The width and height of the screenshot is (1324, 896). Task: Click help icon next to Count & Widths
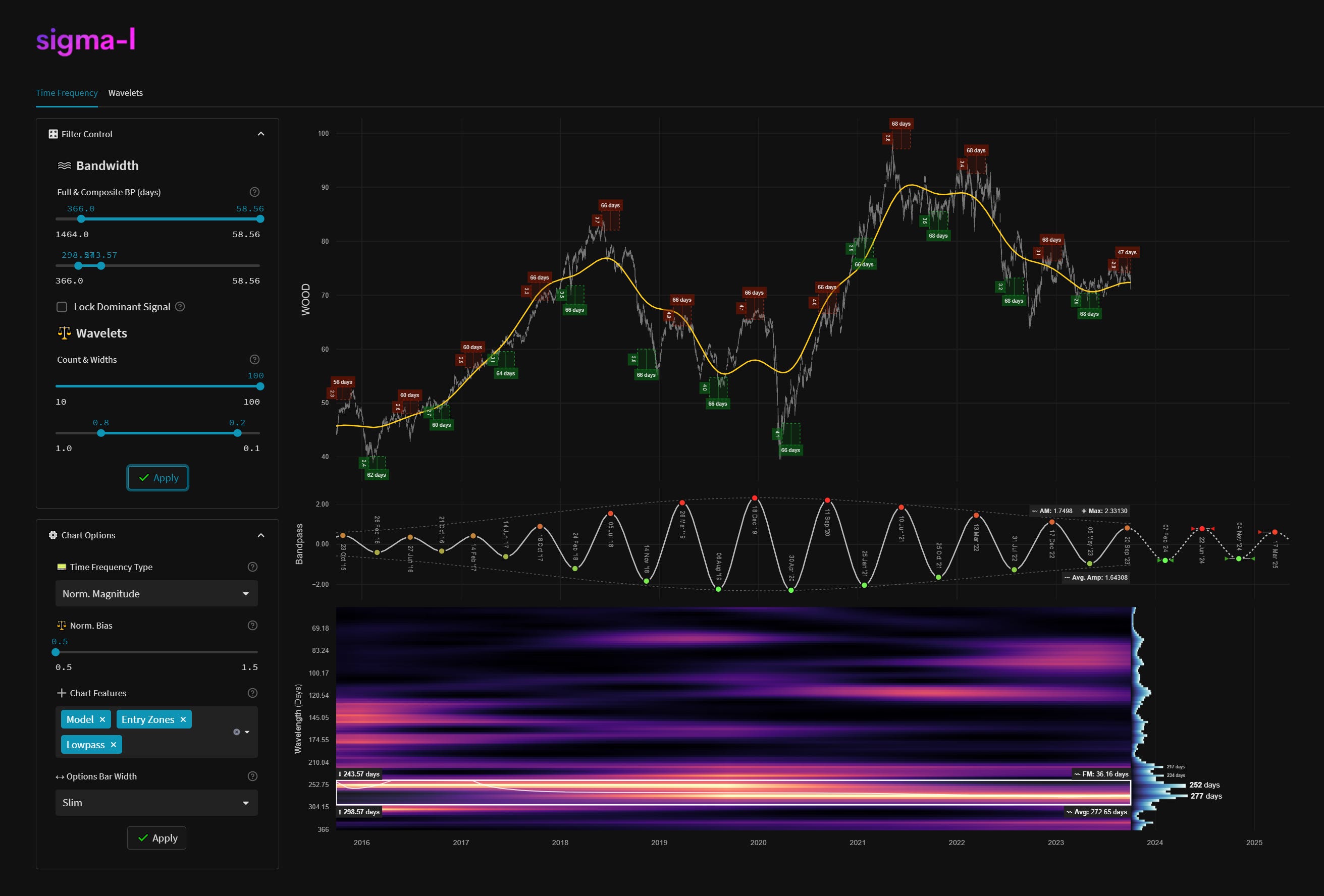tap(255, 359)
